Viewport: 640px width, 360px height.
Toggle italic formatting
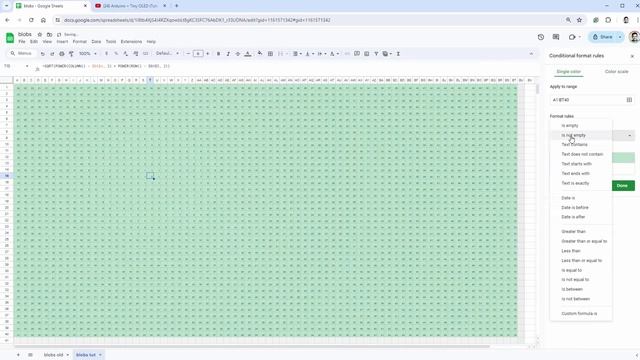pos(228,54)
